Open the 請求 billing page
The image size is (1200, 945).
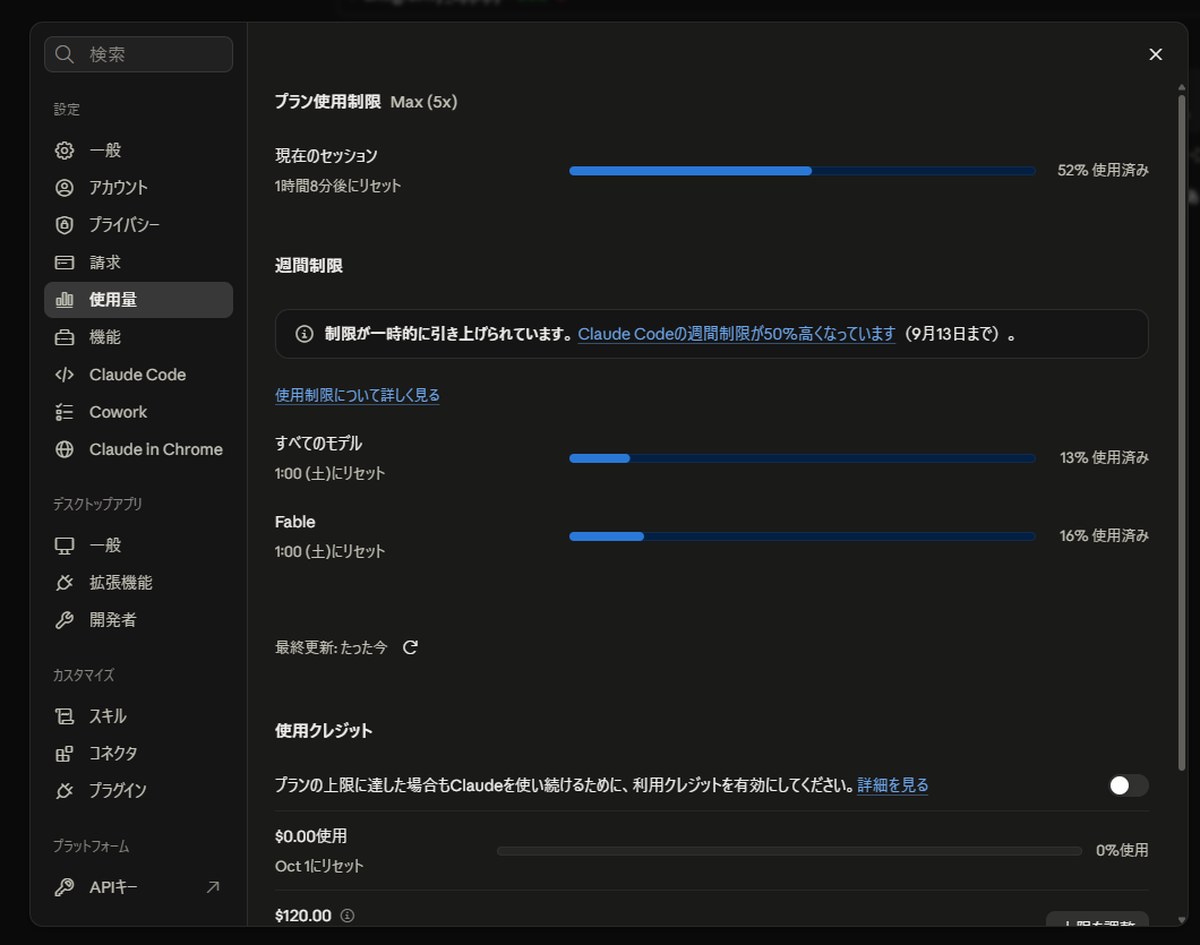138,262
